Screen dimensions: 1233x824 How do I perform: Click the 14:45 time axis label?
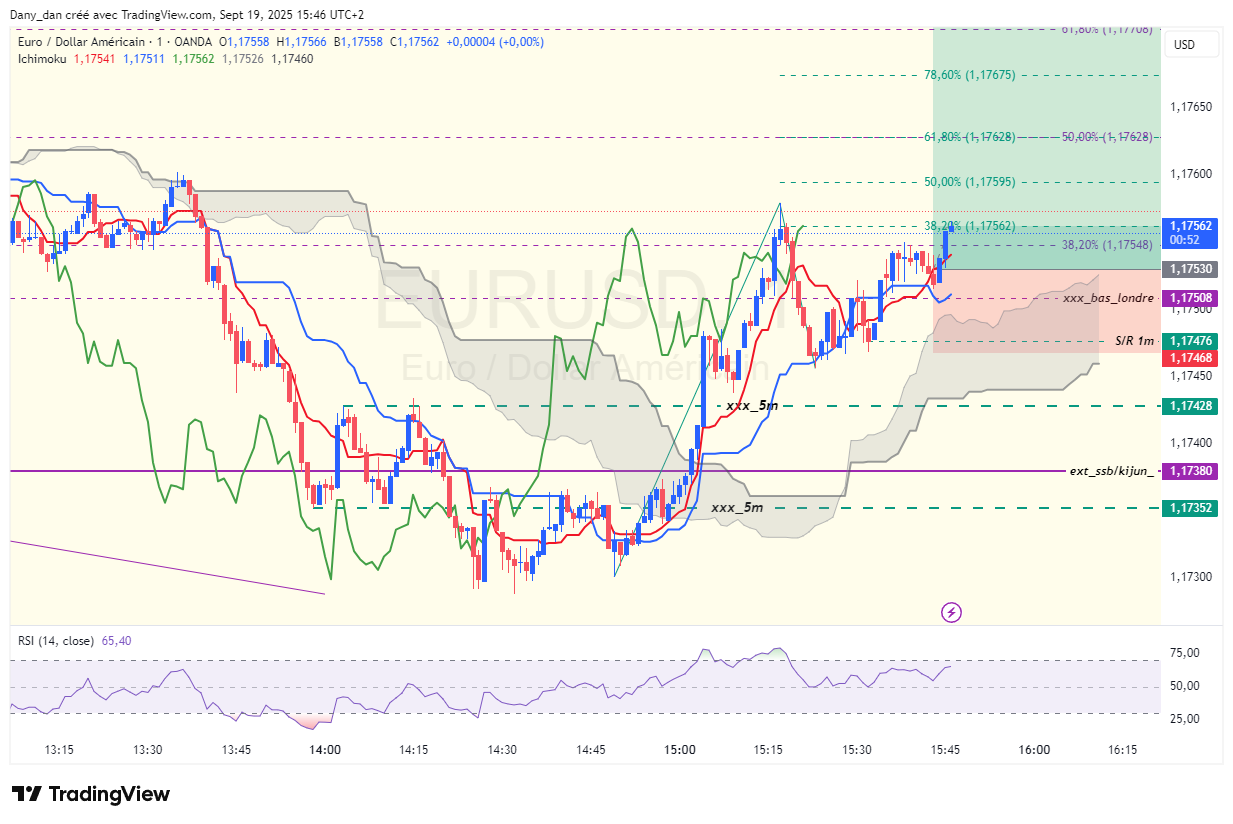click(x=591, y=750)
